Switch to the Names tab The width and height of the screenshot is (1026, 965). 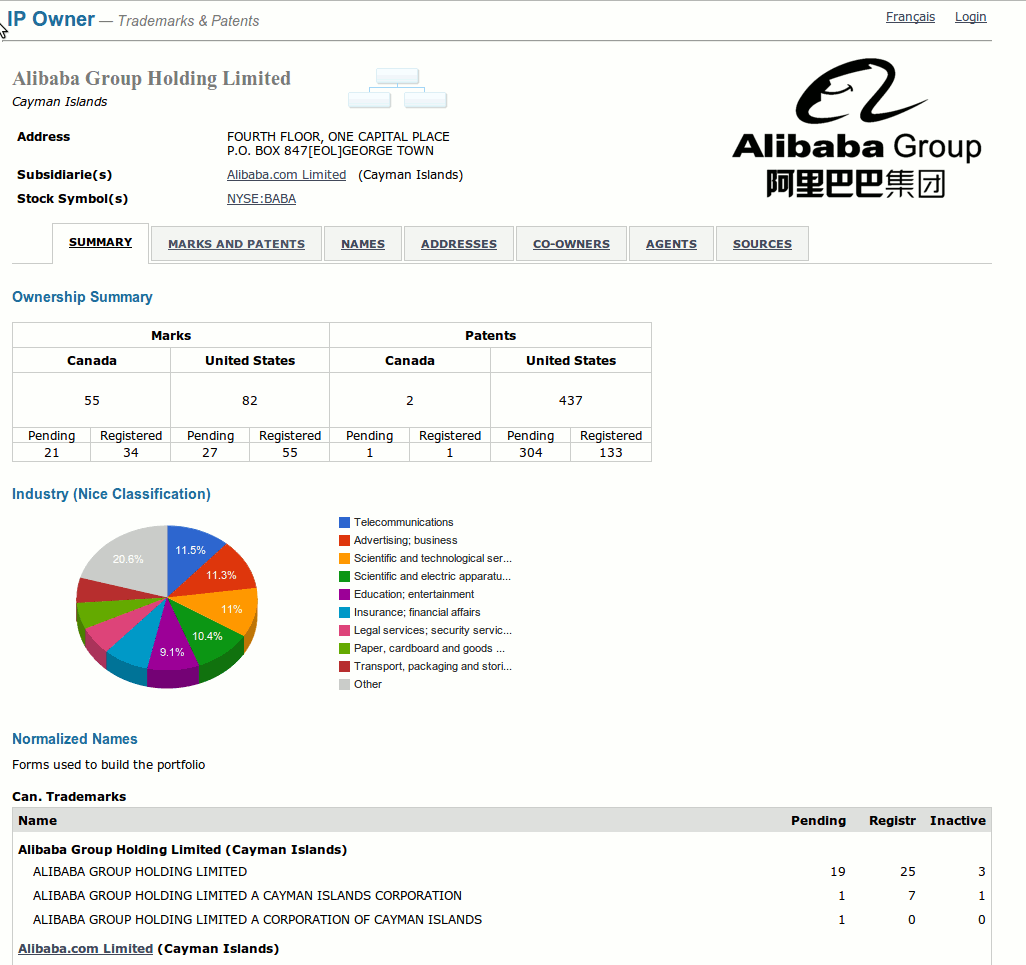pyautogui.click(x=362, y=244)
